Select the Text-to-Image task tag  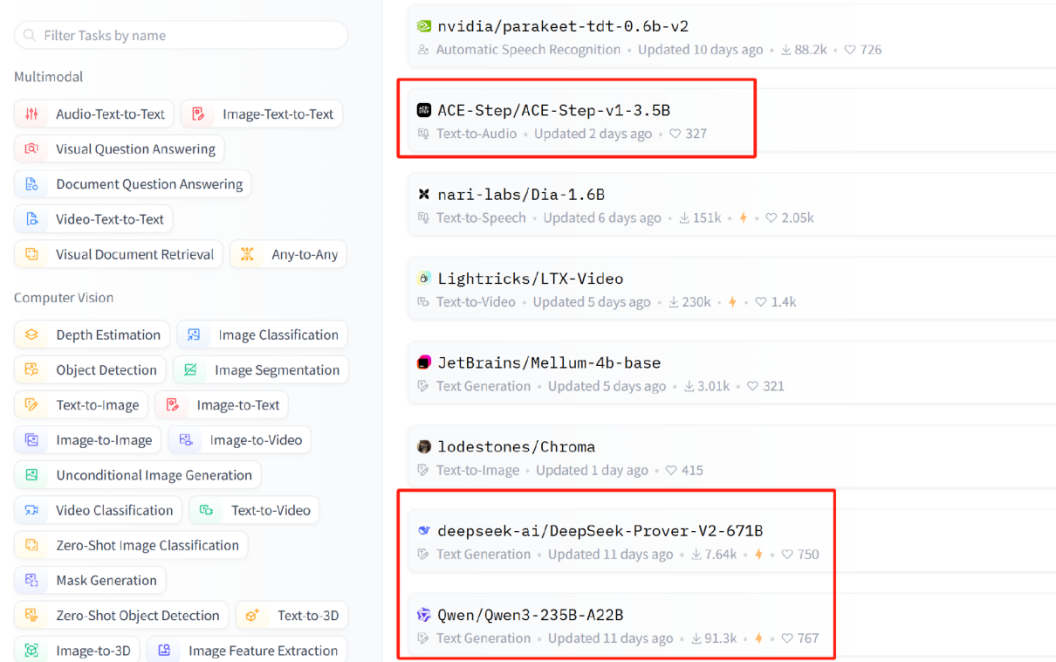[x=81, y=405]
